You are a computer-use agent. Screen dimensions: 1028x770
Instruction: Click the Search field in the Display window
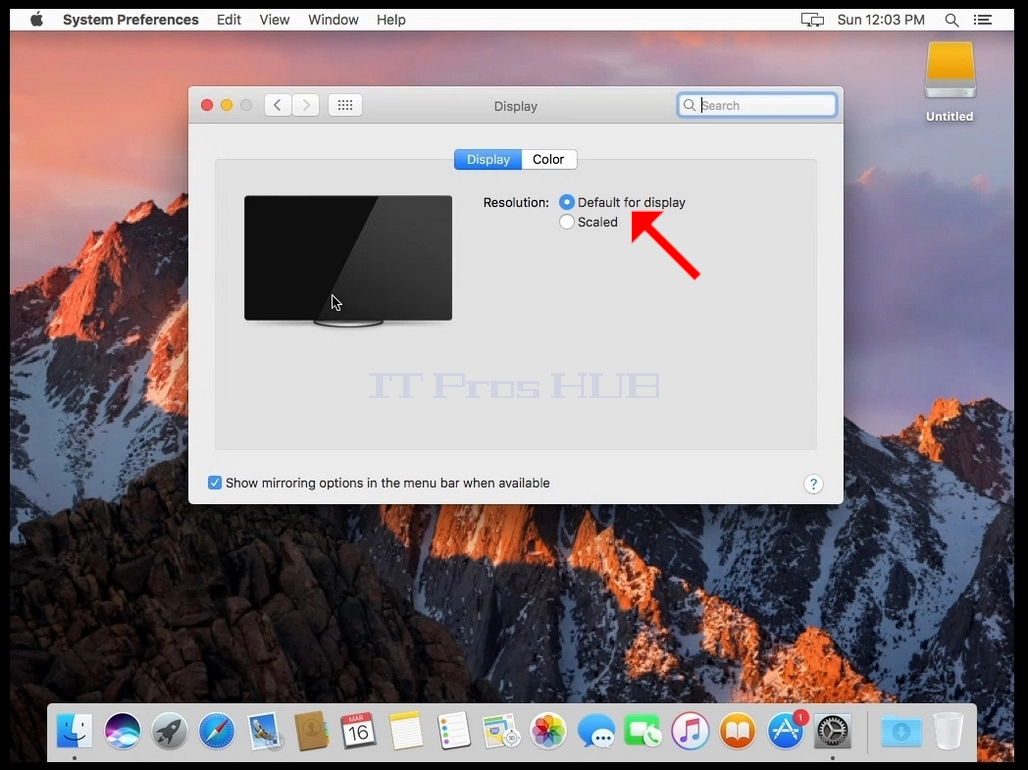757,105
